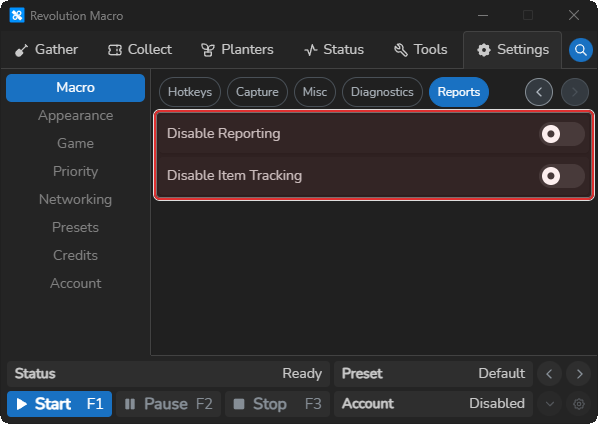Toggle Disable Item Tracking switch
Screen dimensions: 598x424
562,176
